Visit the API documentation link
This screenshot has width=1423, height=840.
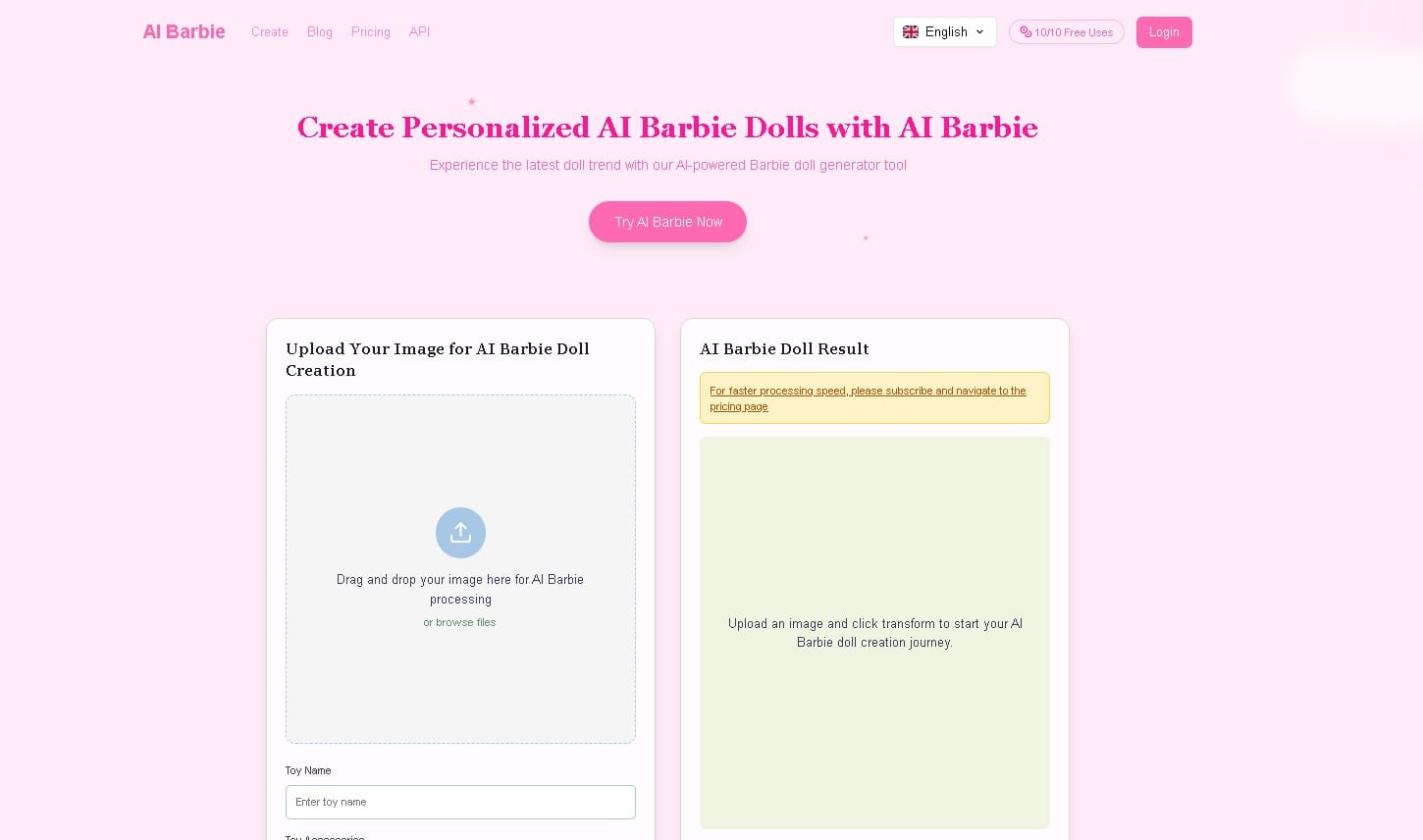(x=419, y=31)
